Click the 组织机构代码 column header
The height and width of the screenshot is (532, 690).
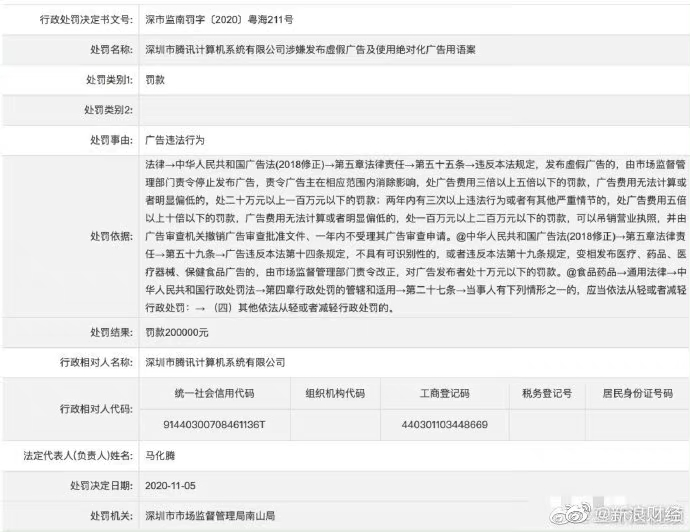coord(334,393)
